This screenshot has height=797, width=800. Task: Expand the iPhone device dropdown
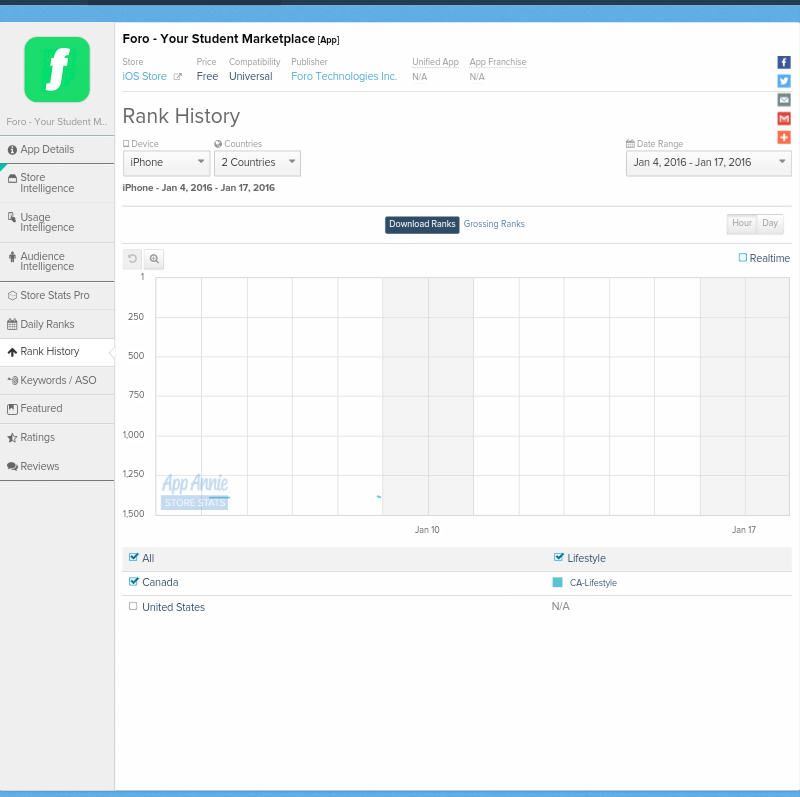(x=166, y=163)
